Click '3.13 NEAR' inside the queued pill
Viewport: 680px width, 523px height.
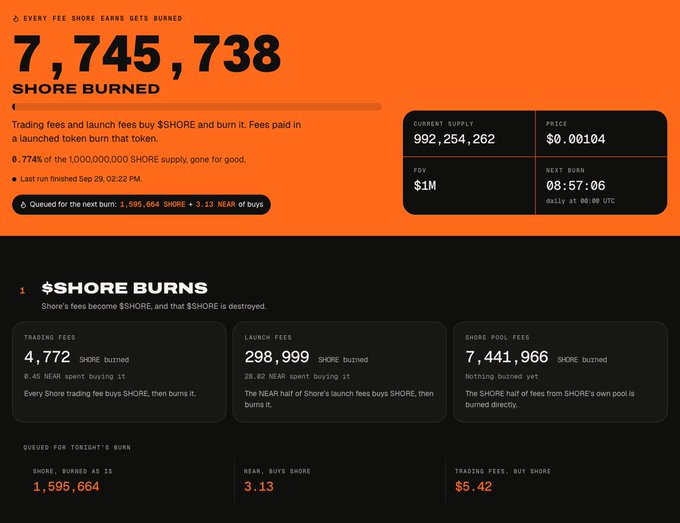tap(216, 204)
